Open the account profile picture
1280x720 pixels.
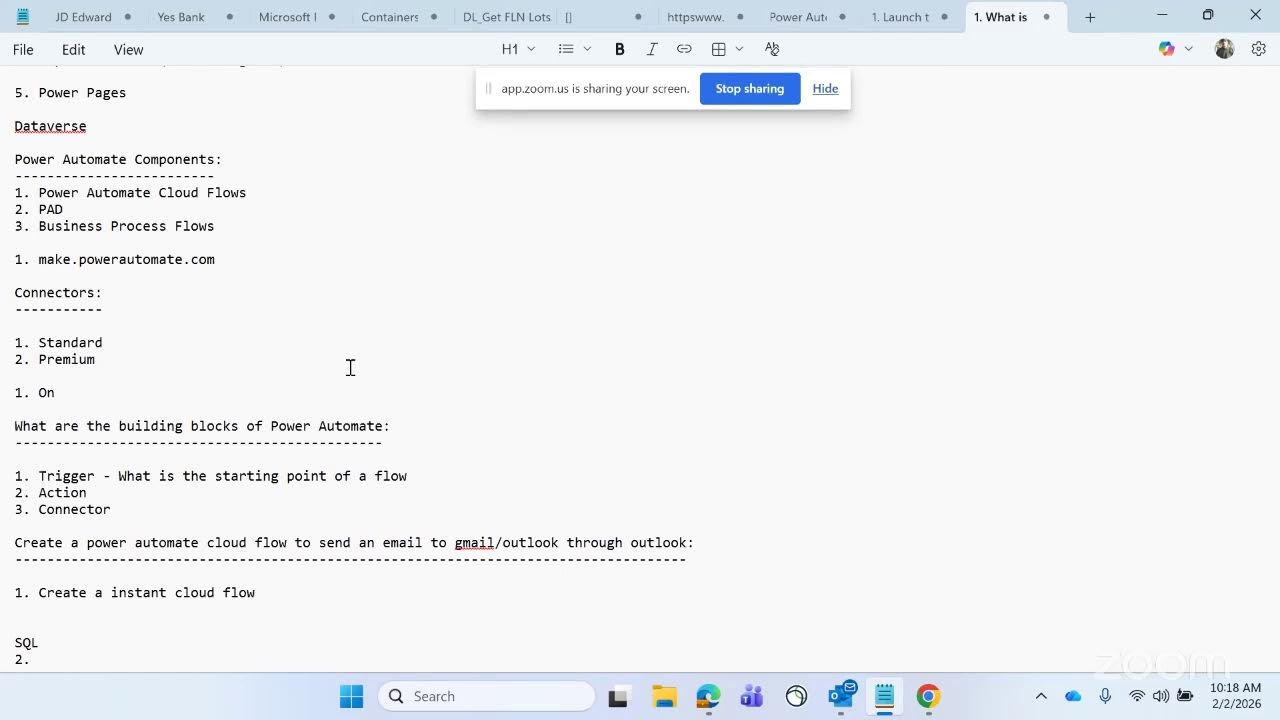click(x=1224, y=49)
